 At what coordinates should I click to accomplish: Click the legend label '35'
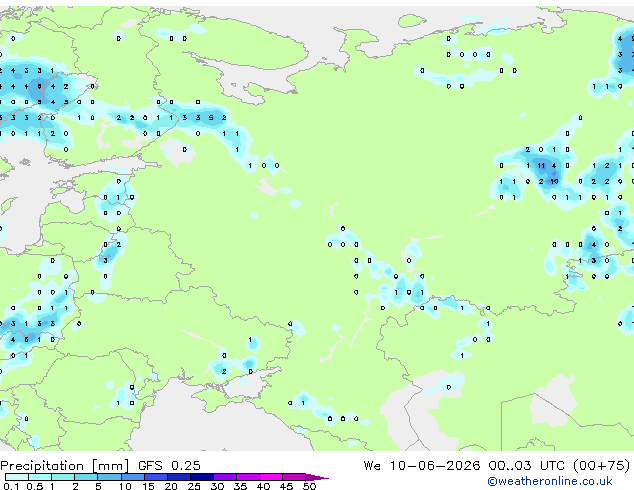point(240,486)
